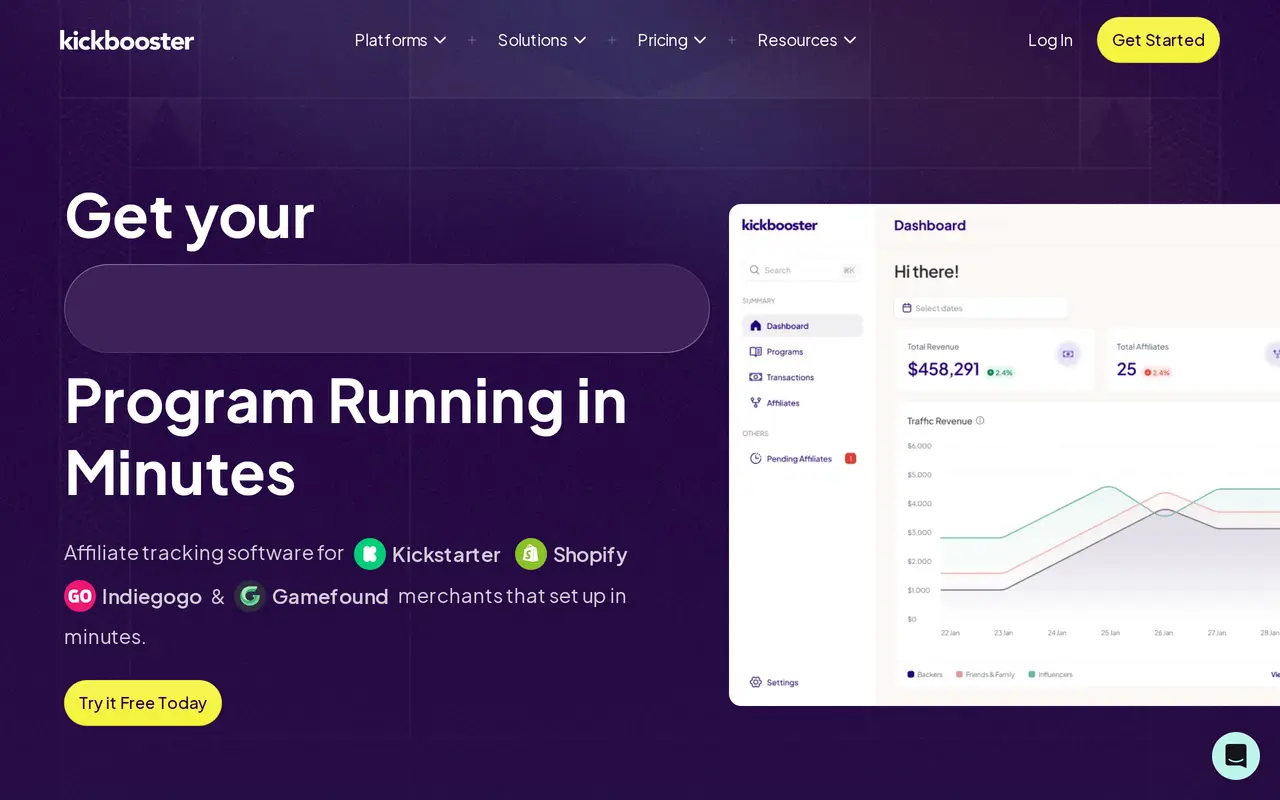Click the red 2.4% affiliates change badge
This screenshot has height=800, width=1280.
tap(1157, 372)
